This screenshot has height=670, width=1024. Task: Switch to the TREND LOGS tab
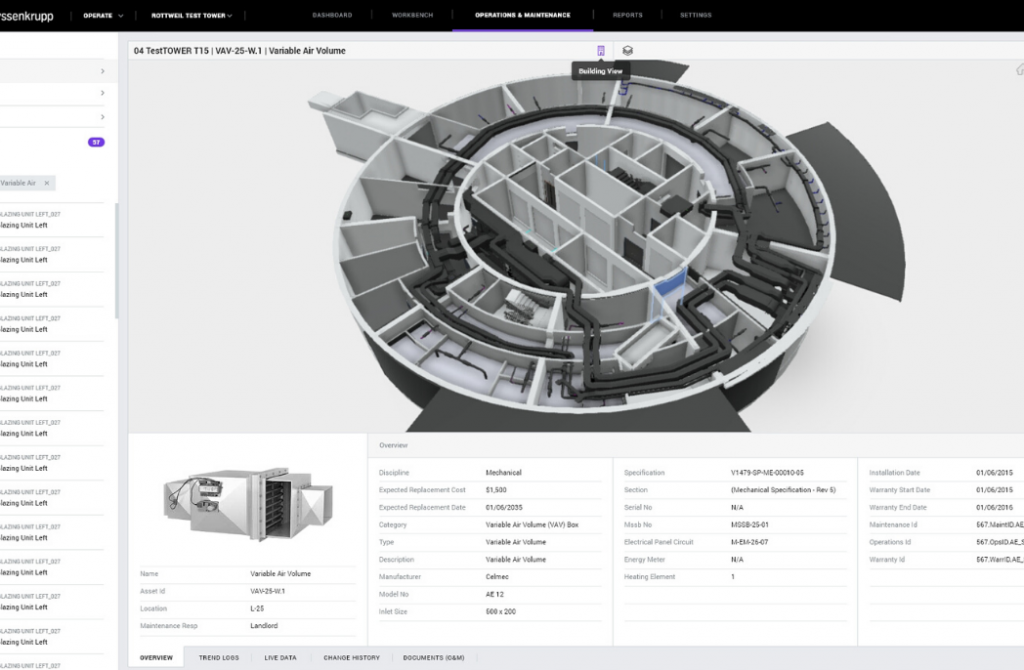(219, 658)
